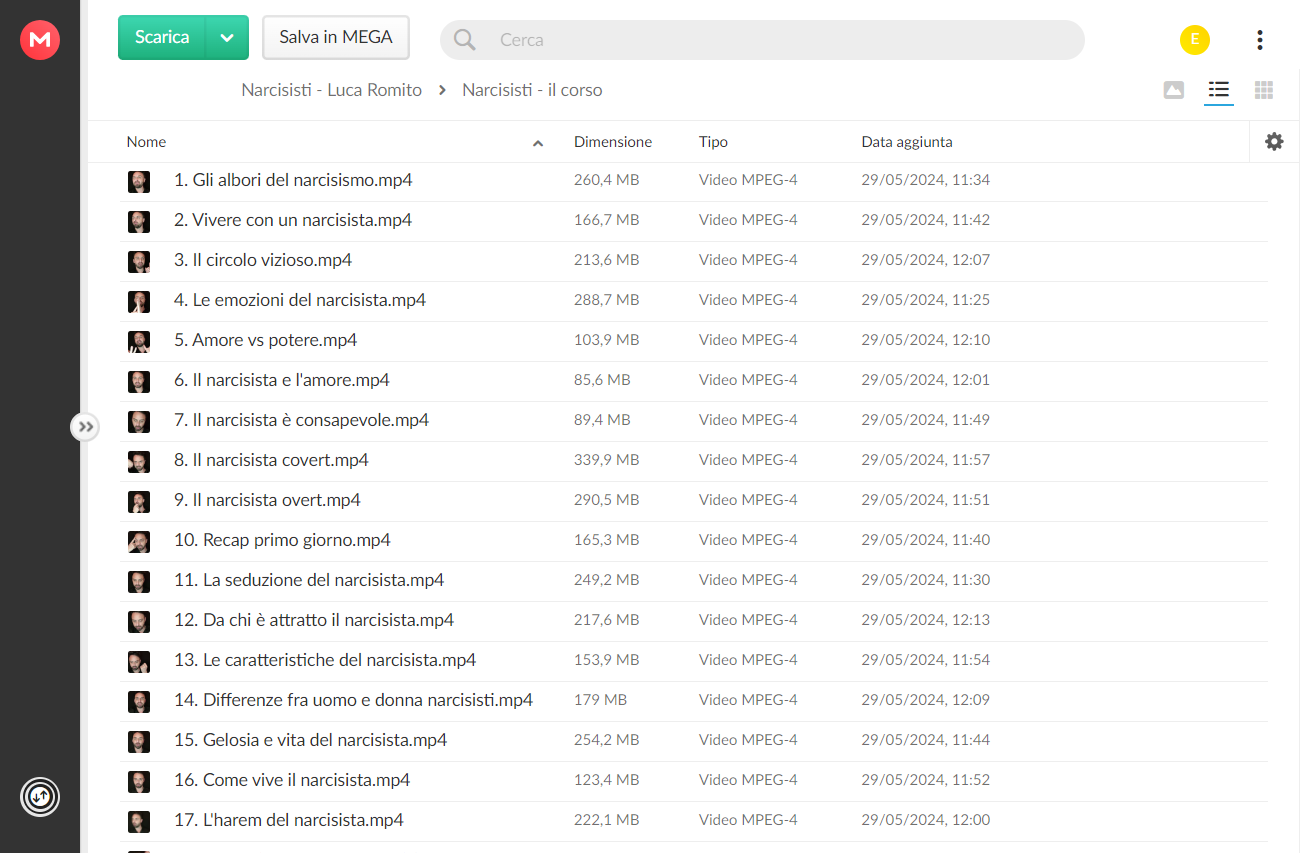Sort by Data aggiunta column header

pos(907,142)
